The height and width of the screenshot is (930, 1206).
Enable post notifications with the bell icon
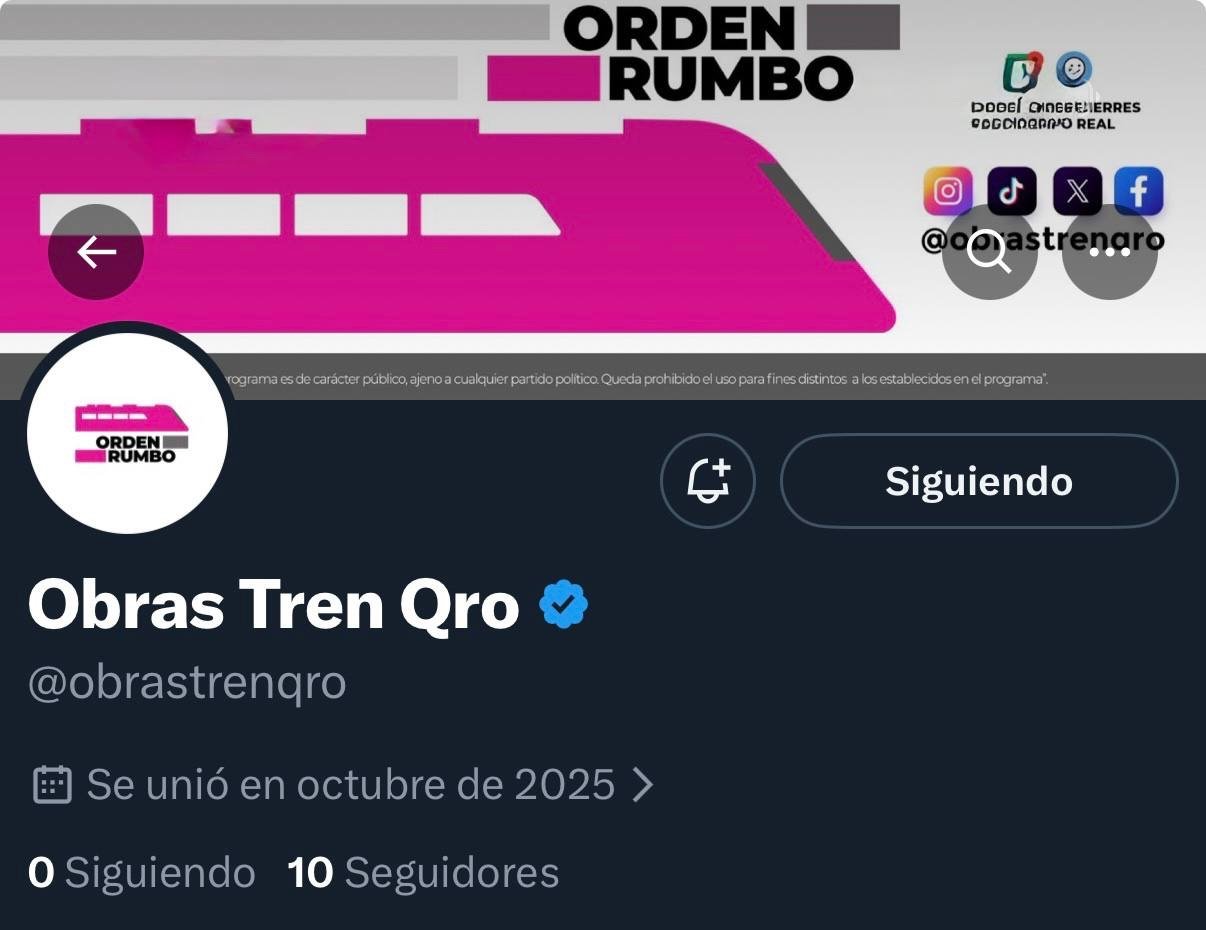(708, 481)
